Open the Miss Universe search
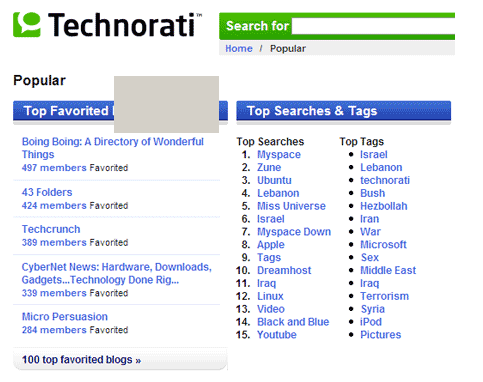This screenshot has height=382, width=483. click(x=291, y=206)
